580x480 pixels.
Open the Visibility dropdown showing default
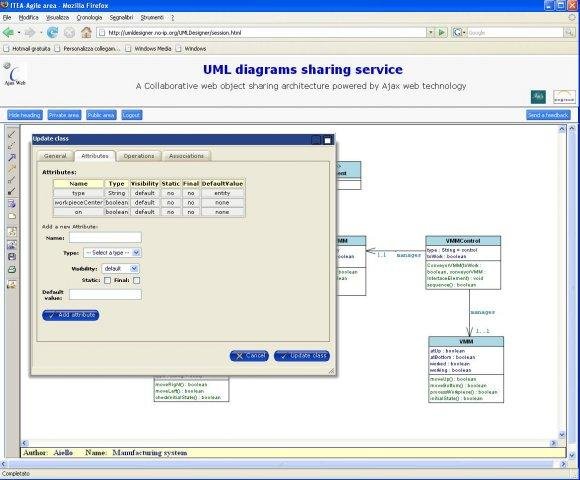tap(120, 268)
